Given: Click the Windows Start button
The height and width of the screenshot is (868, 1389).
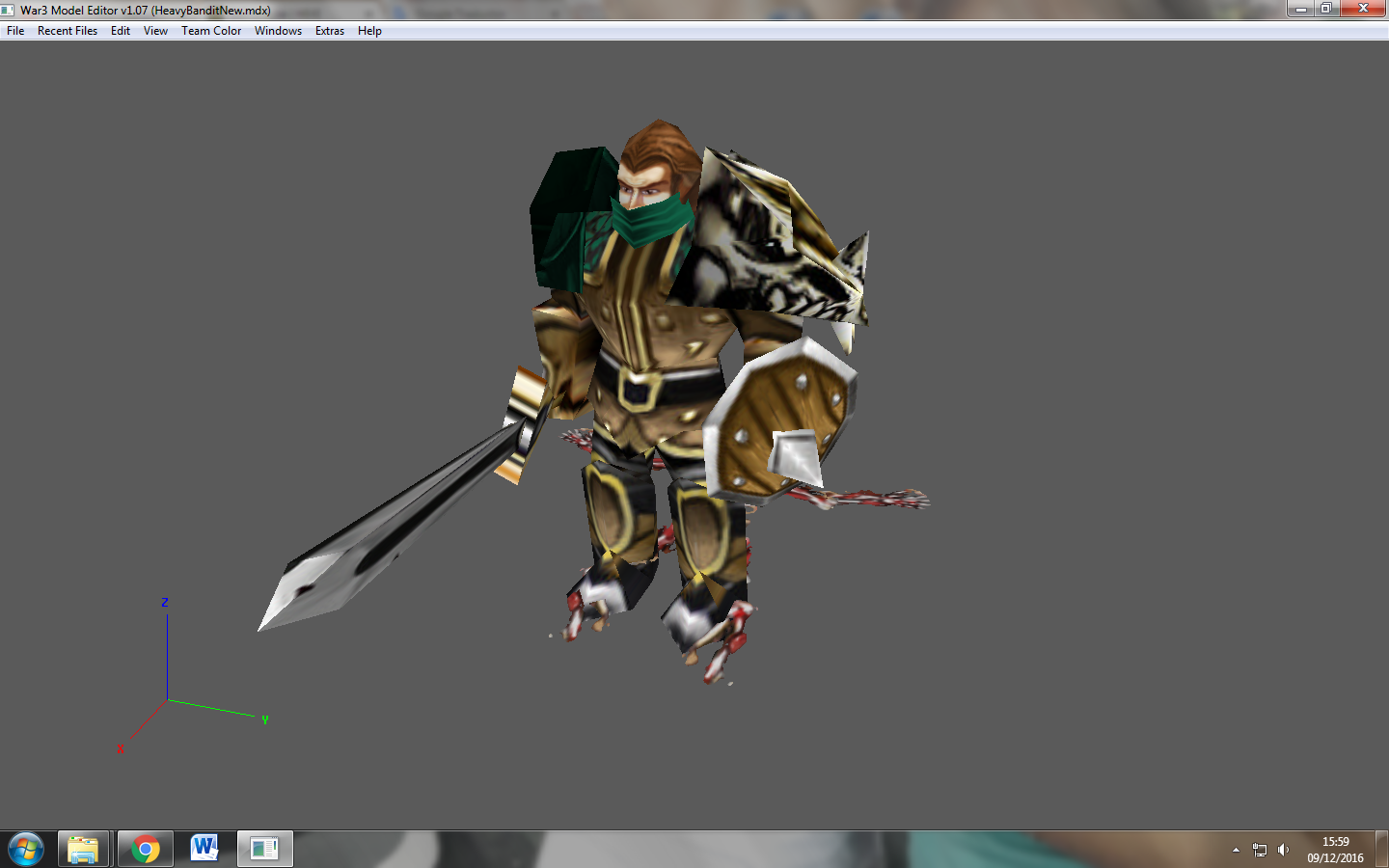Looking at the screenshot, I should point(26,850).
